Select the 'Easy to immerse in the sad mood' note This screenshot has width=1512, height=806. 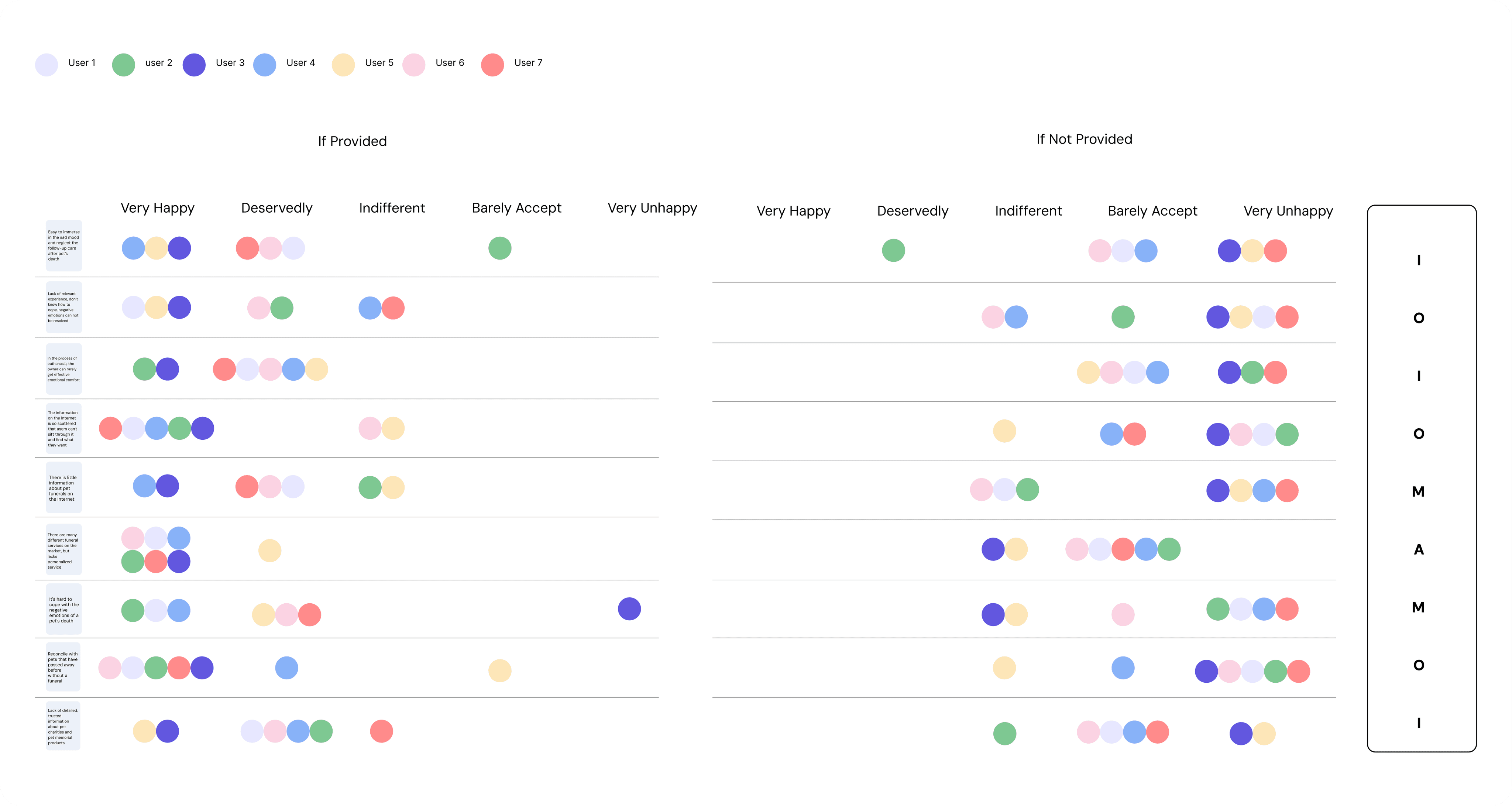[x=63, y=246]
